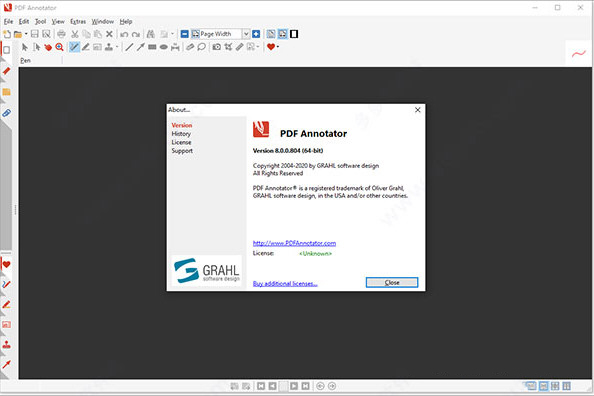Viewport: 594px width, 396px height.
Task: Open the Extras menu
Action: point(78,22)
